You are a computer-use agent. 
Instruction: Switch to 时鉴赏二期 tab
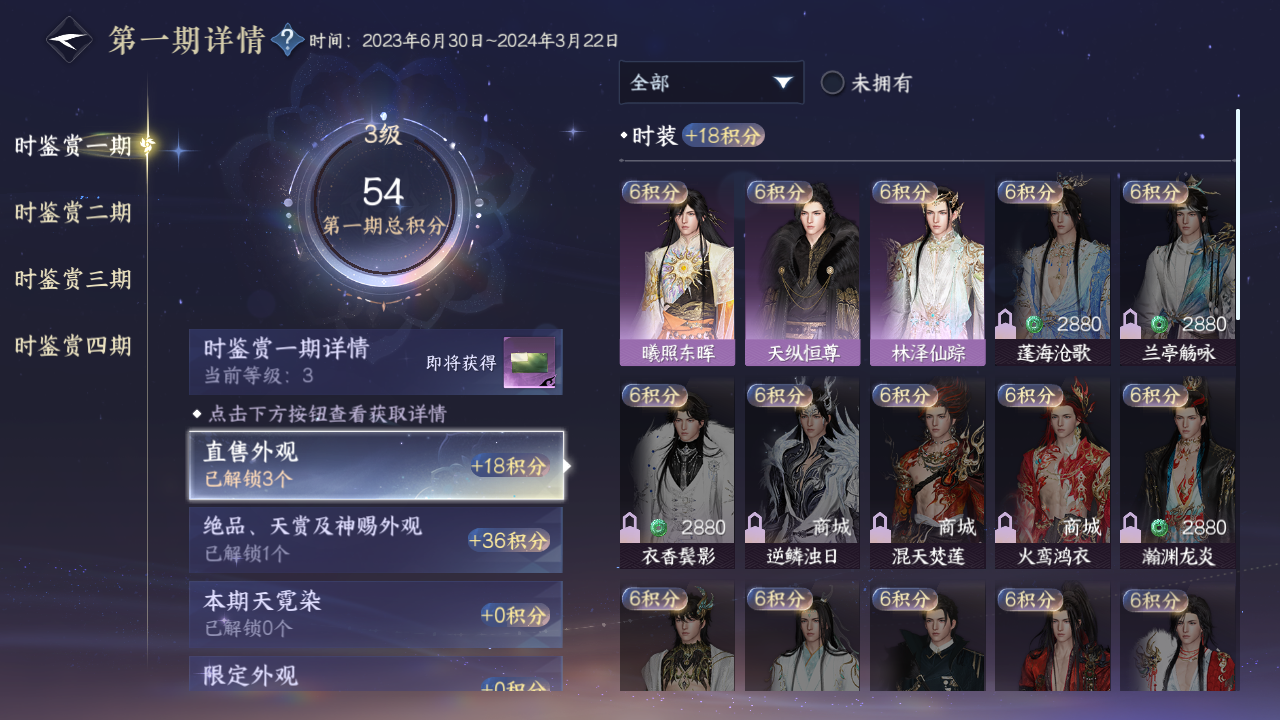pos(73,212)
